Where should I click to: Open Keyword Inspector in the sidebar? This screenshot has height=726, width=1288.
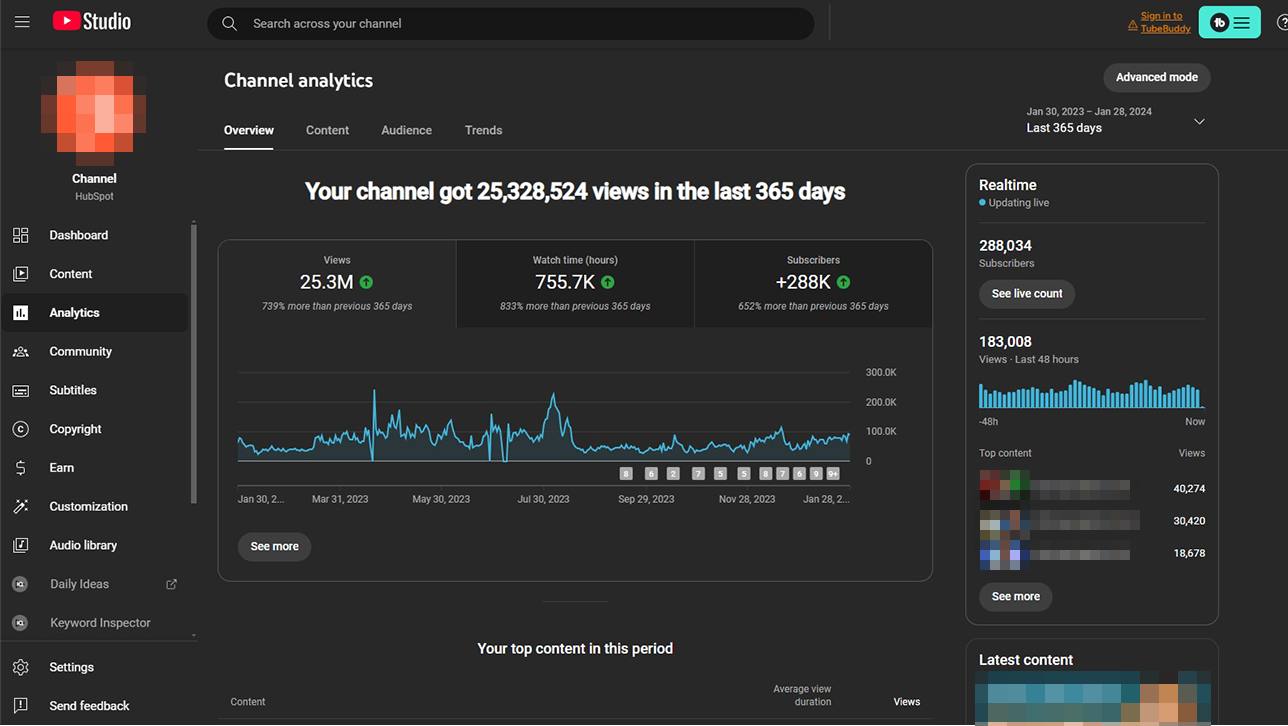coord(95,623)
